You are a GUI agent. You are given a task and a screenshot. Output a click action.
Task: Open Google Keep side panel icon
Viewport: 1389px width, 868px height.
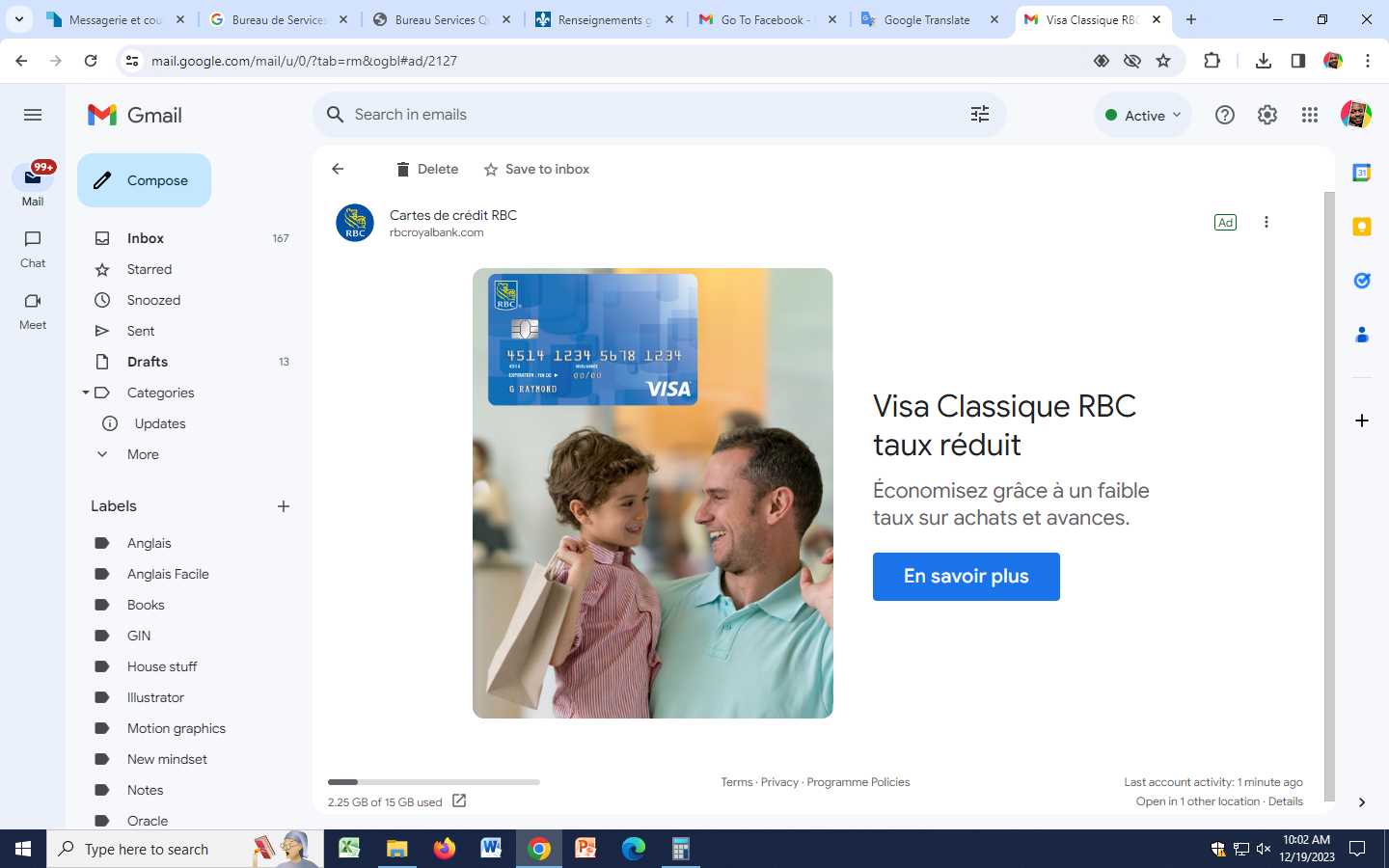point(1361,227)
